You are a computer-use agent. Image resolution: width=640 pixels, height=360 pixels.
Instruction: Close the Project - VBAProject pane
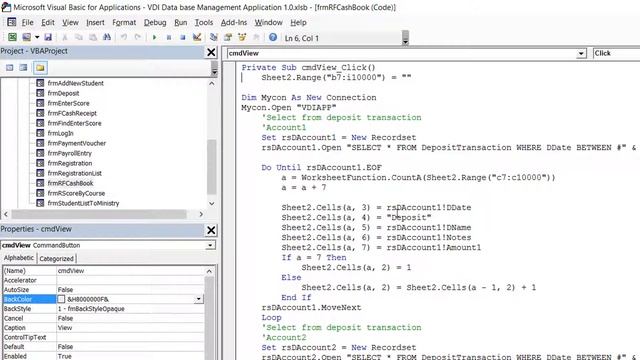[211, 52]
